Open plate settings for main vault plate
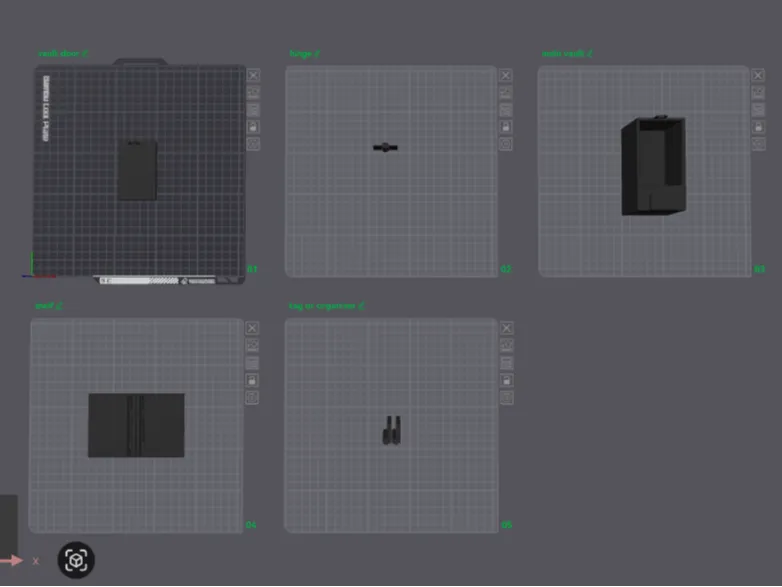The height and width of the screenshot is (587, 782). coord(758,144)
